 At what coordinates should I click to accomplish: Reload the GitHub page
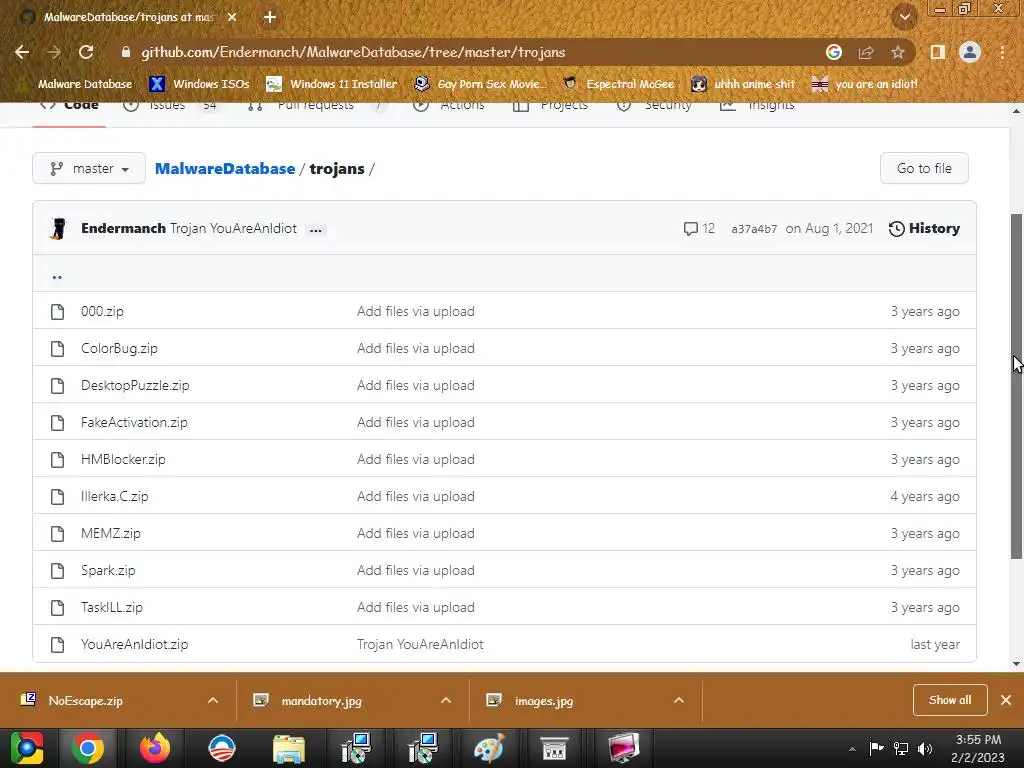[86, 52]
